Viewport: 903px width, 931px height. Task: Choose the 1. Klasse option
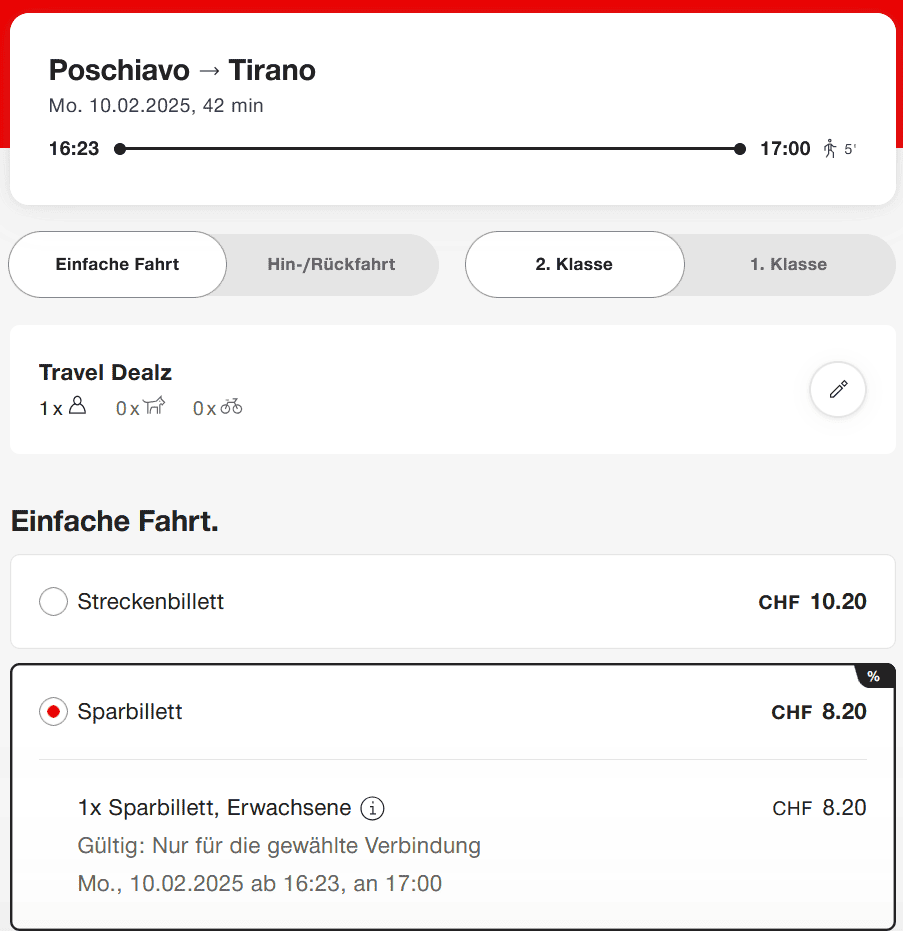[x=788, y=265]
